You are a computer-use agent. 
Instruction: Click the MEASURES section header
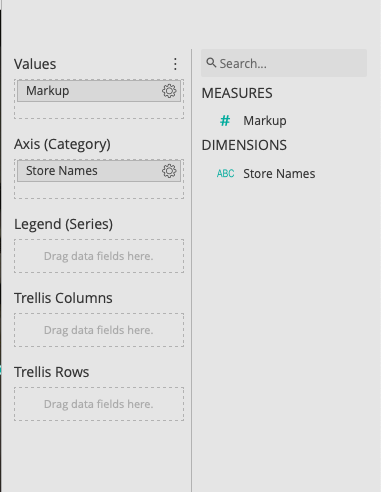(237, 93)
